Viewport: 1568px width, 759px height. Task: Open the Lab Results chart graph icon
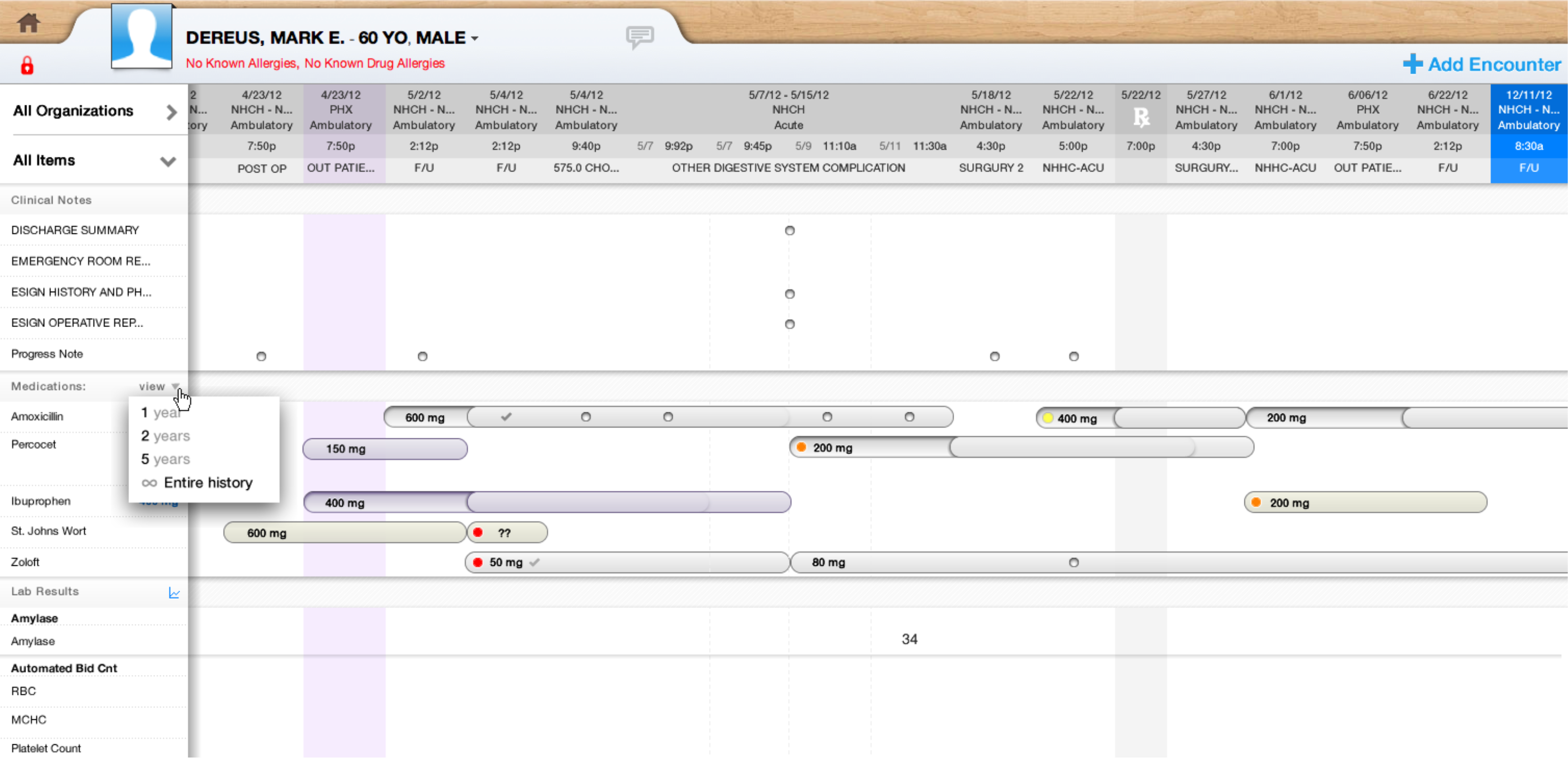pyautogui.click(x=174, y=593)
